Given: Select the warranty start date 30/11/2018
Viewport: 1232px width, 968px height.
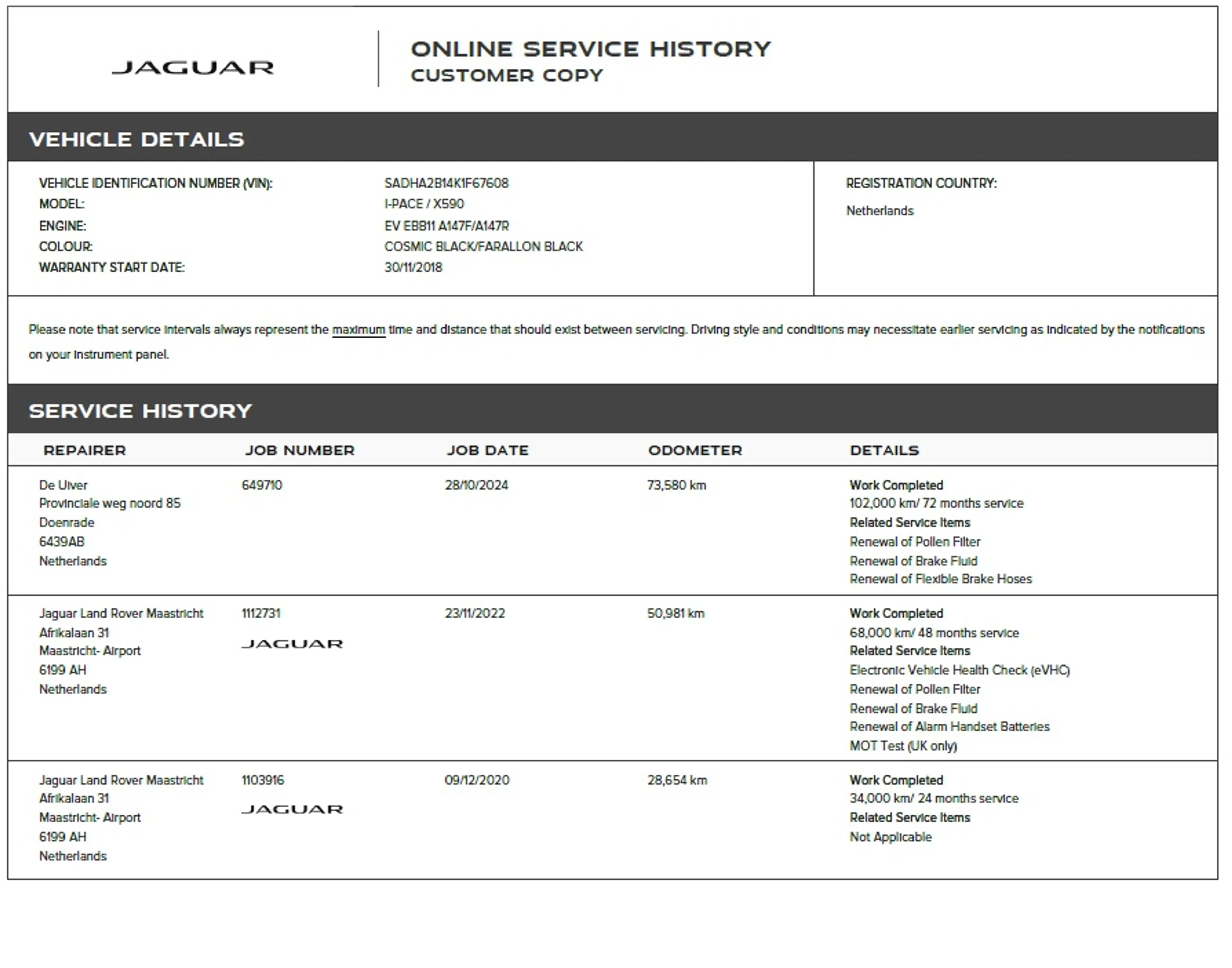Looking at the screenshot, I should click(413, 268).
